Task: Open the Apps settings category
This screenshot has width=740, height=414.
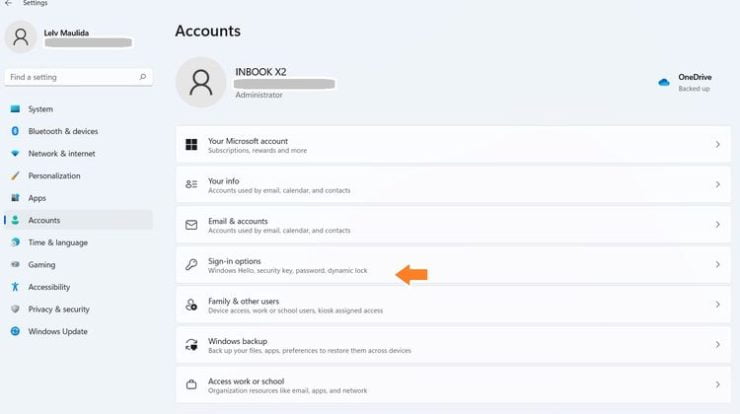Action: 37,198
